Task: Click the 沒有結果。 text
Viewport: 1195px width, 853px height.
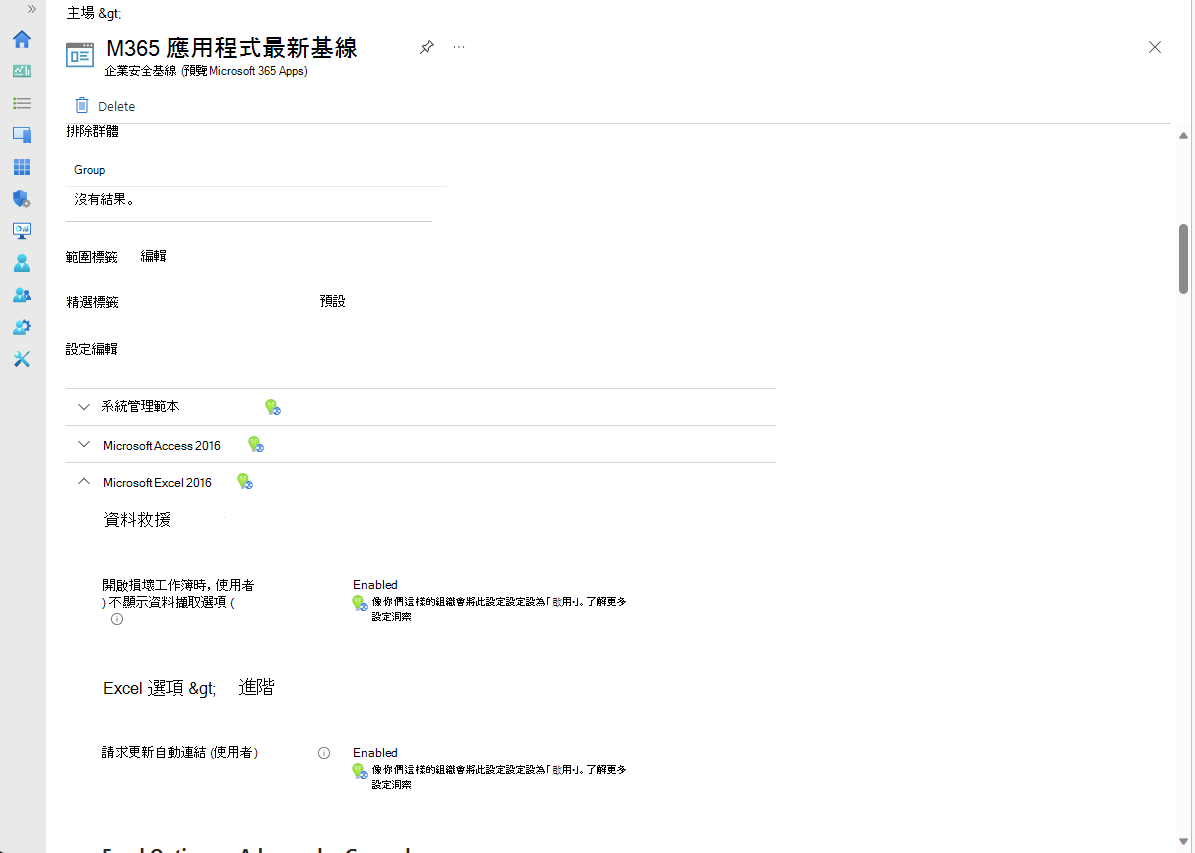Action: pos(104,200)
